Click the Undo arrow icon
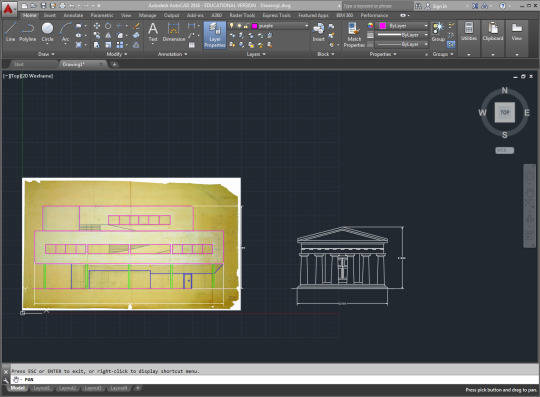540x397 pixels. 72,6
